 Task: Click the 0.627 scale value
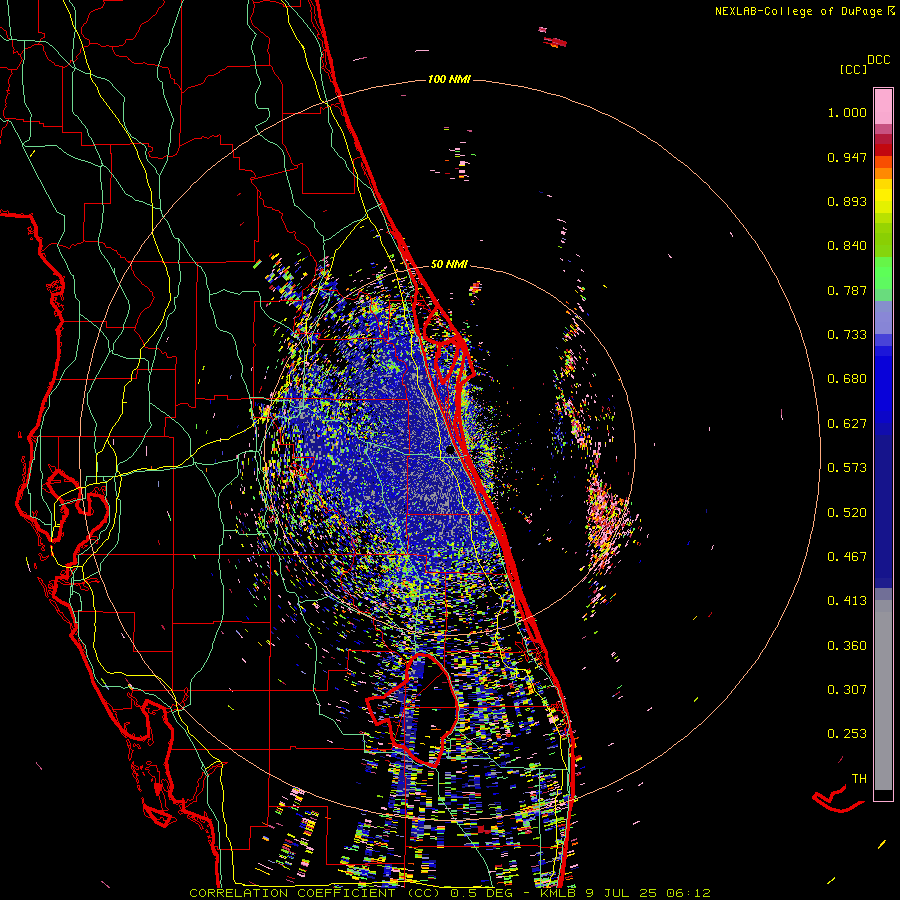(847, 424)
